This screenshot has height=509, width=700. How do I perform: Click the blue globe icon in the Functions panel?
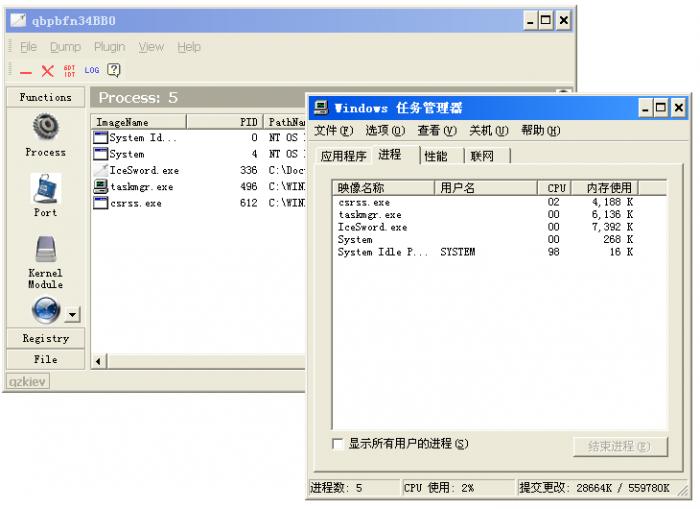[x=46, y=311]
